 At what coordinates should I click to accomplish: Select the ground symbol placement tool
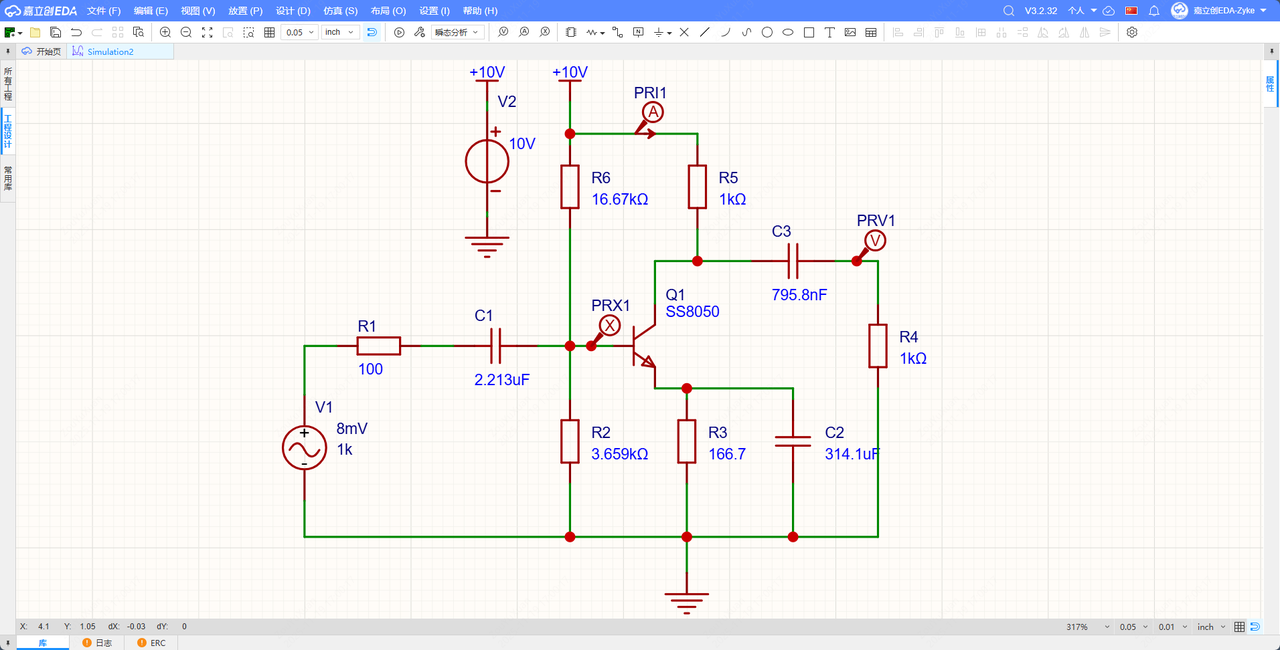coord(660,32)
